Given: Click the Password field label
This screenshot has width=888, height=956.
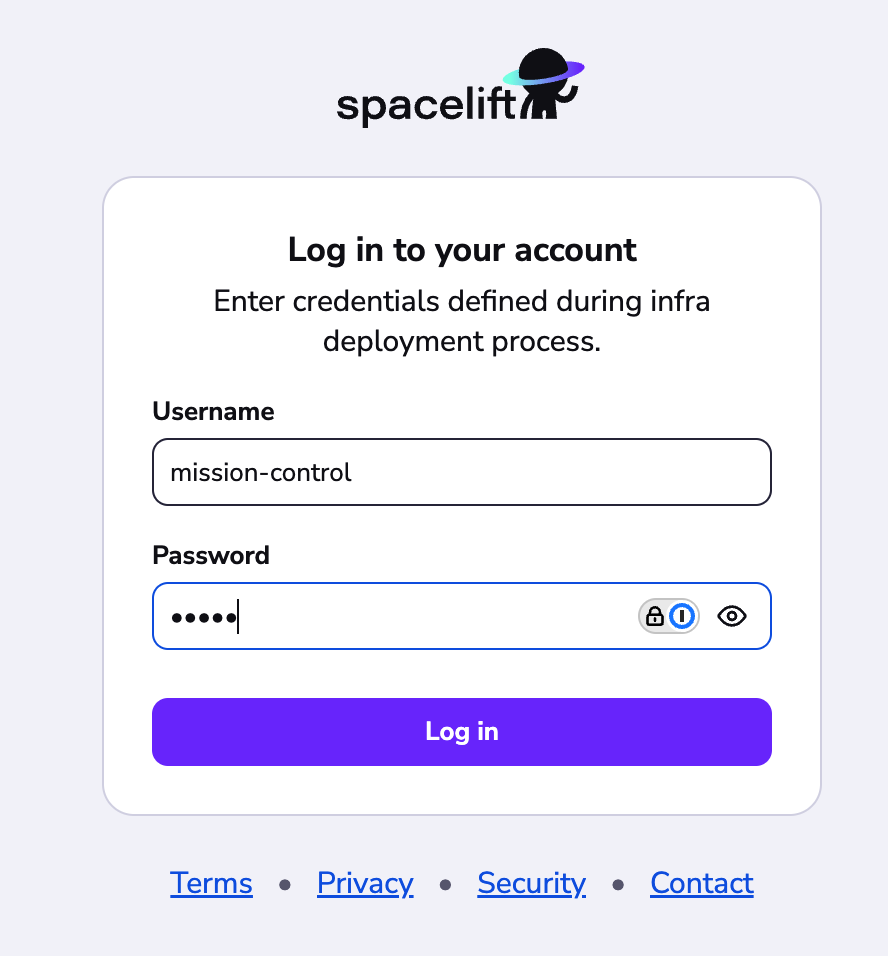Looking at the screenshot, I should click(x=210, y=555).
